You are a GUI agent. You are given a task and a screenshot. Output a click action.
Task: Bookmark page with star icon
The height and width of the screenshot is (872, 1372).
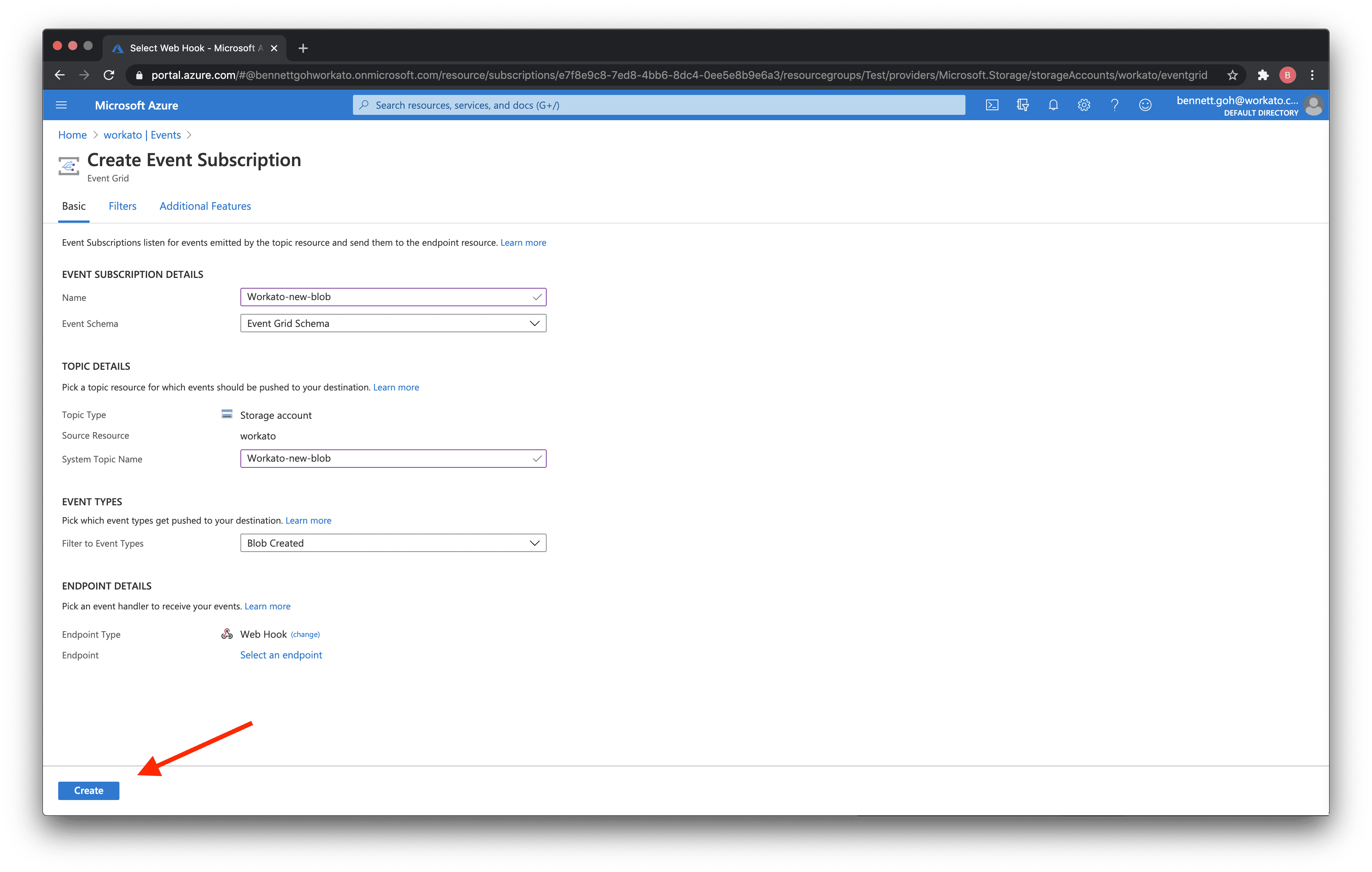[1232, 75]
